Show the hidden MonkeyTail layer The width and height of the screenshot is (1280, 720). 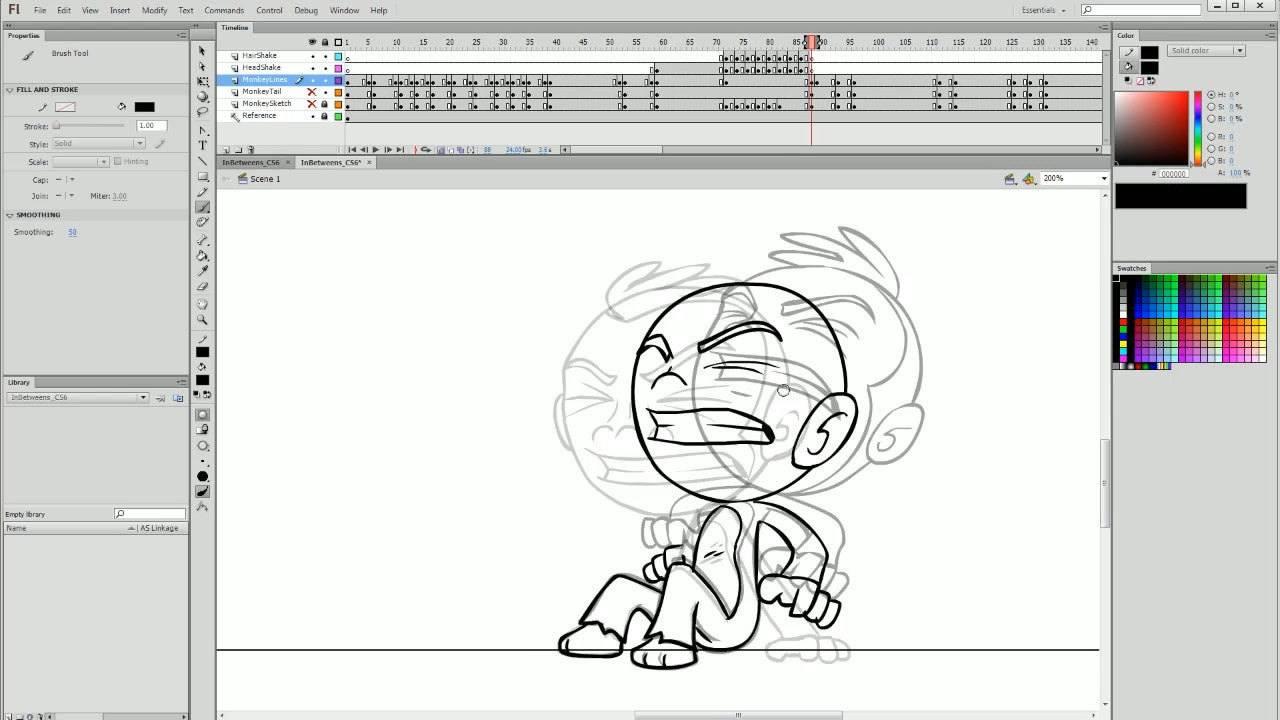[x=312, y=92]
